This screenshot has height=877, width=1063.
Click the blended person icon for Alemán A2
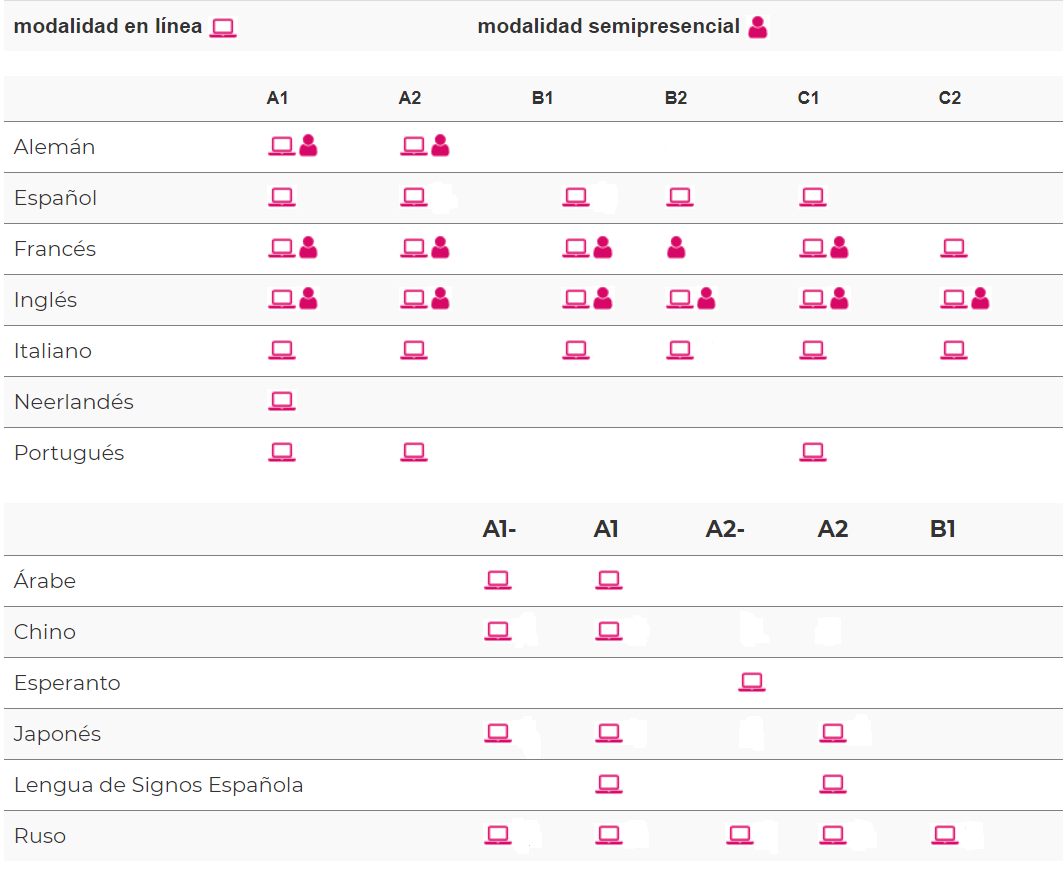(x=440, y=147)
